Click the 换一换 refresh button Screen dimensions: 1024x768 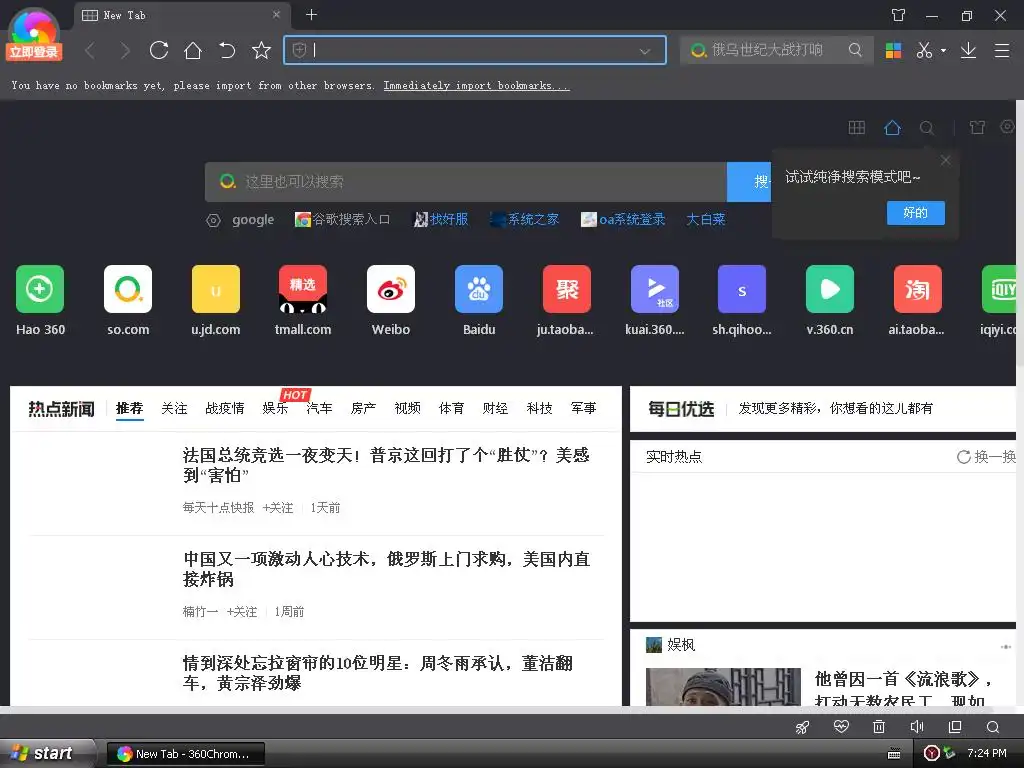click(x=986, y=456)
